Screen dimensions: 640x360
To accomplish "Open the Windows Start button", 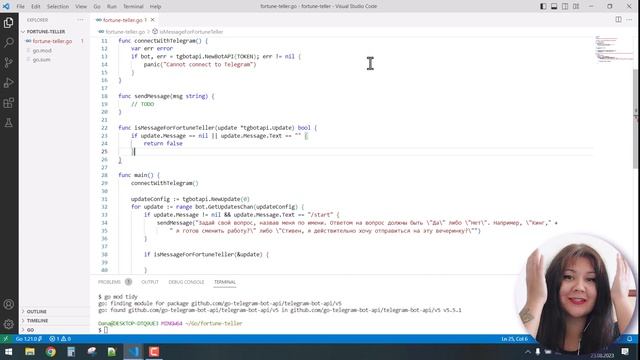I will [8, 352].
